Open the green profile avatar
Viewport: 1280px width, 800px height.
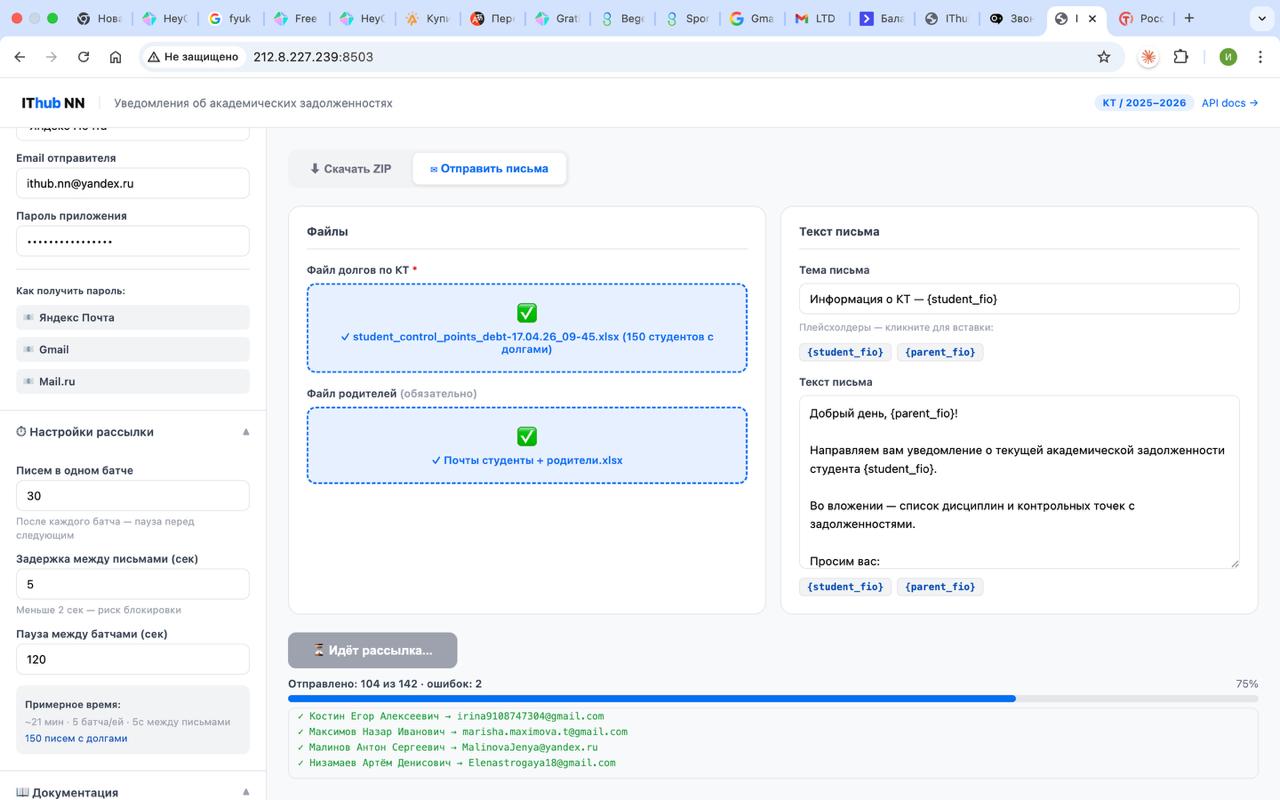(x=1228, y=57)
